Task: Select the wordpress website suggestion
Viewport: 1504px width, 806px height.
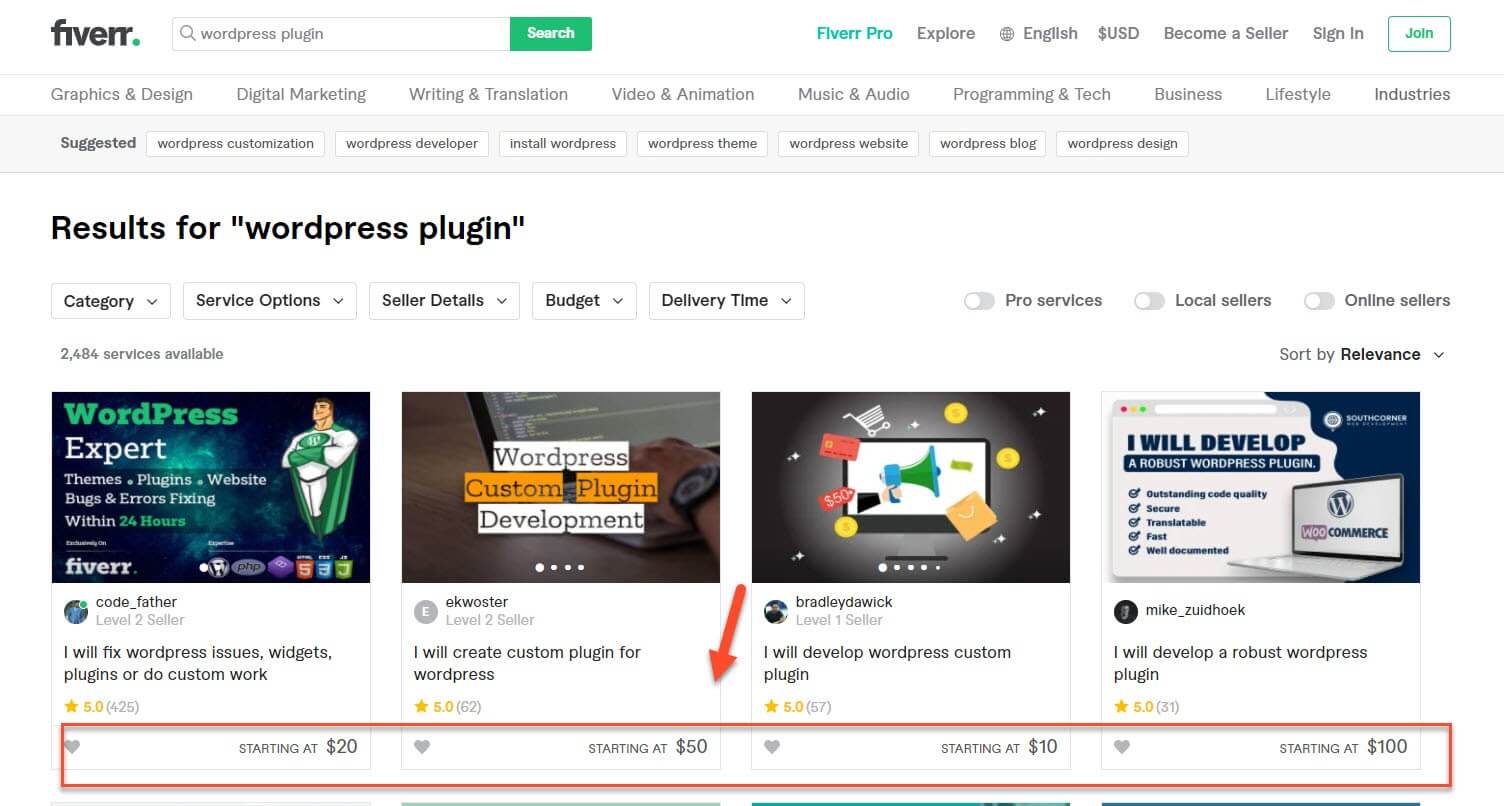Action: (849, 143)
